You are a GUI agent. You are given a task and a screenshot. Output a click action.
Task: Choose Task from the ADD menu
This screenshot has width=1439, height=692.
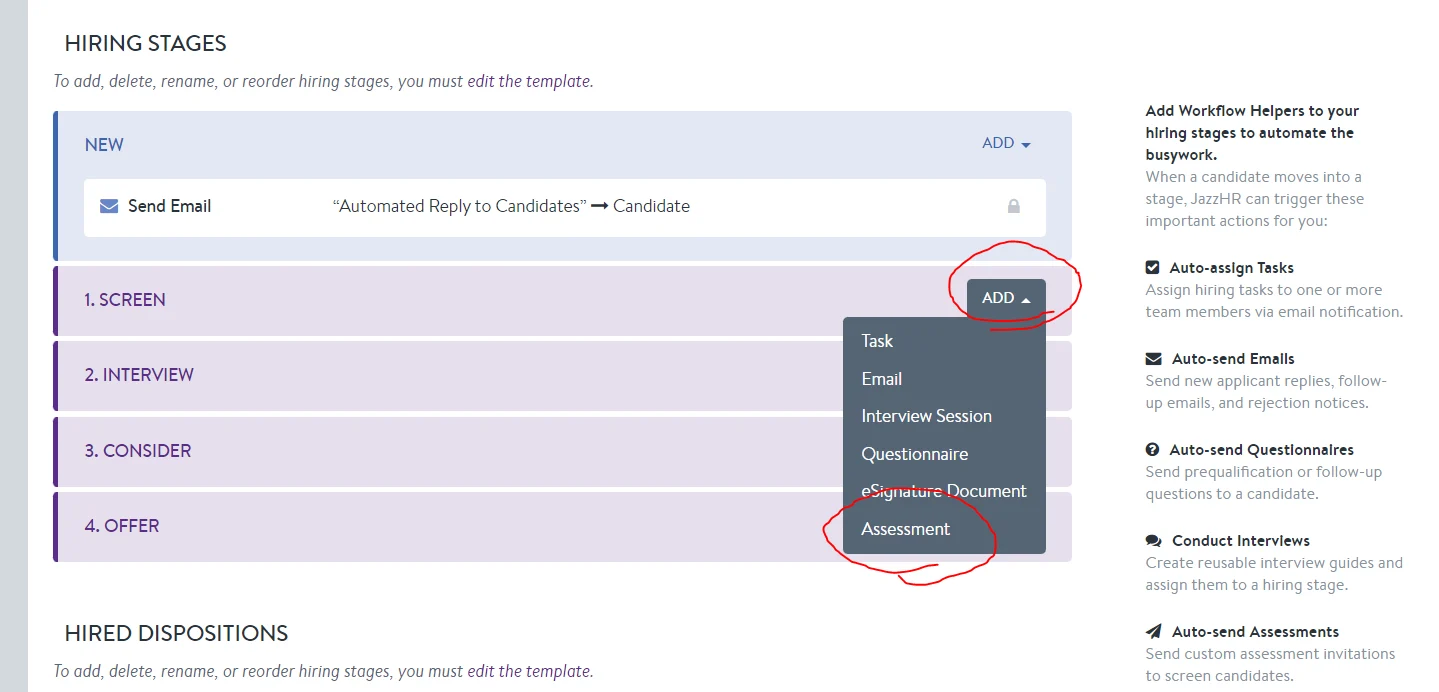944,341
